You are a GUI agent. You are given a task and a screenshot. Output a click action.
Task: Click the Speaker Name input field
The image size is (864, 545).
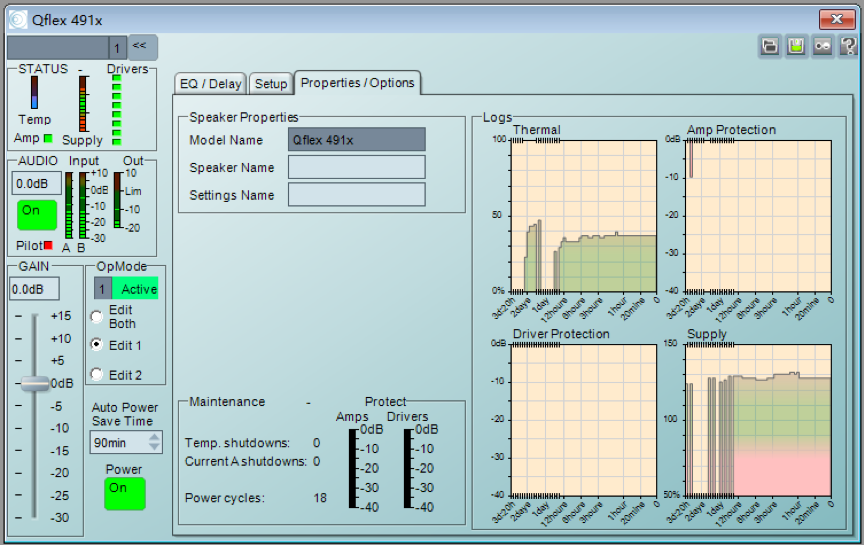click(357, 167)
